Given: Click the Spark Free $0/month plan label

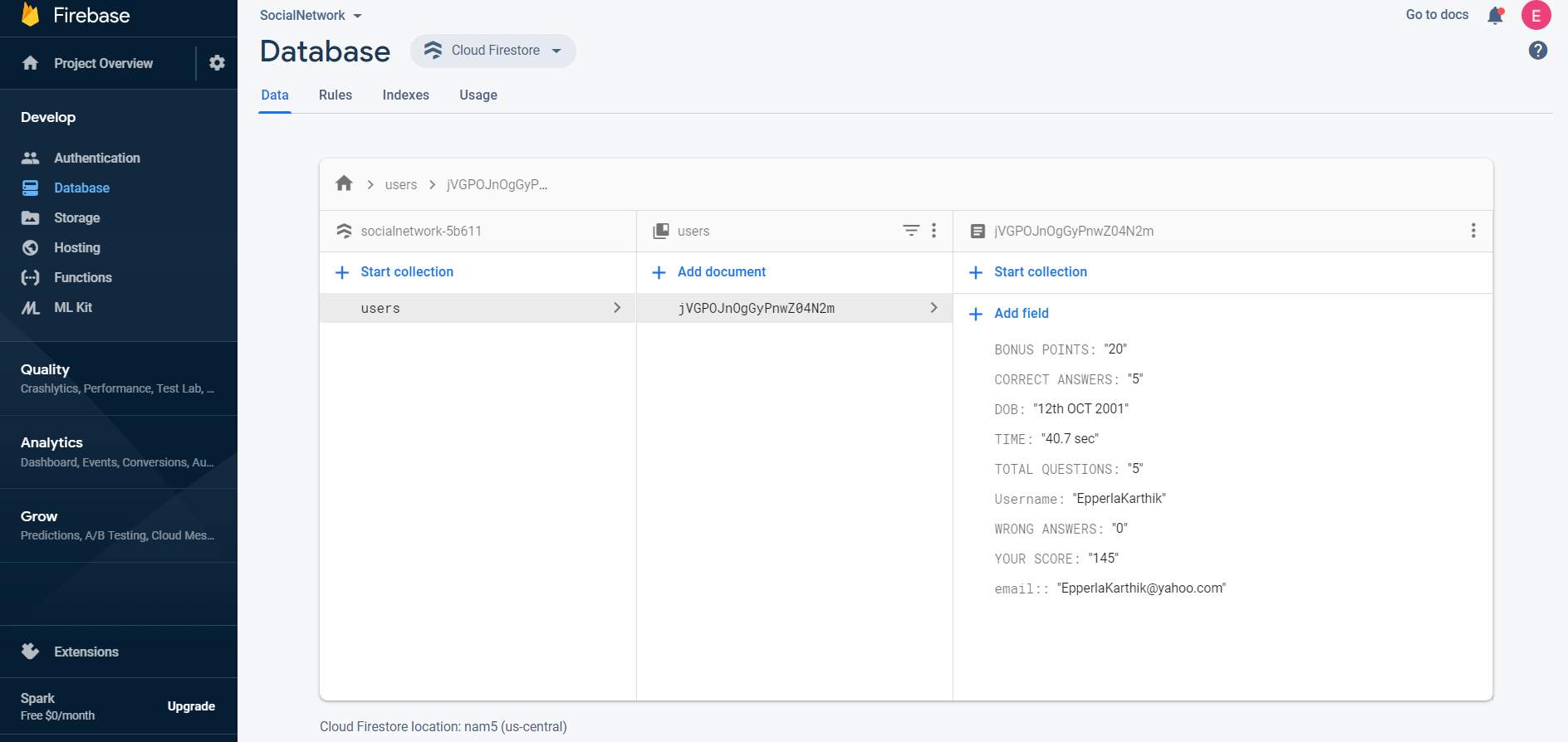Looking at the screenshot, I should point(58,706).
